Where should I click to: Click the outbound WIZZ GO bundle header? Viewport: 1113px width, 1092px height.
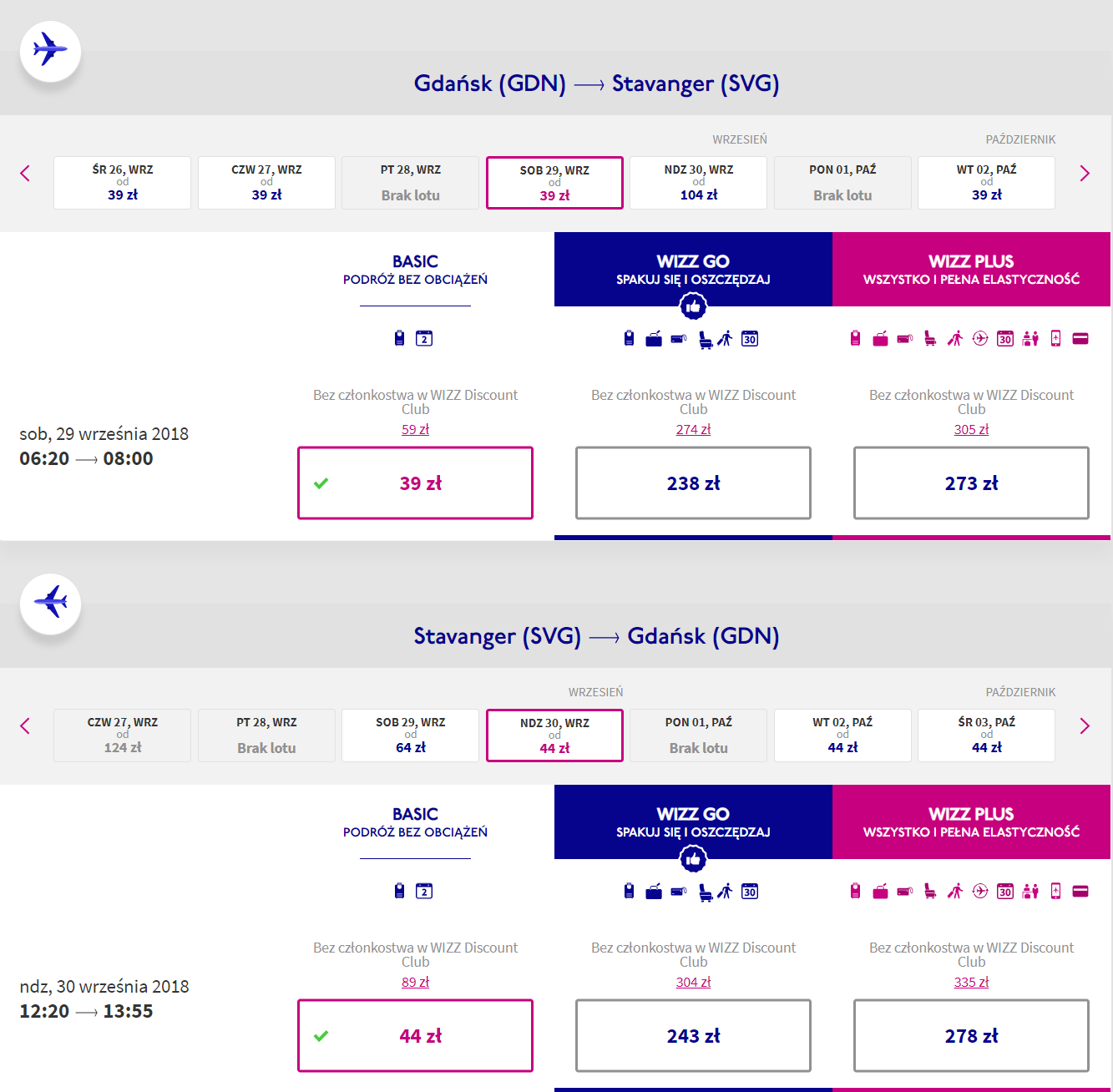(693, 269)
